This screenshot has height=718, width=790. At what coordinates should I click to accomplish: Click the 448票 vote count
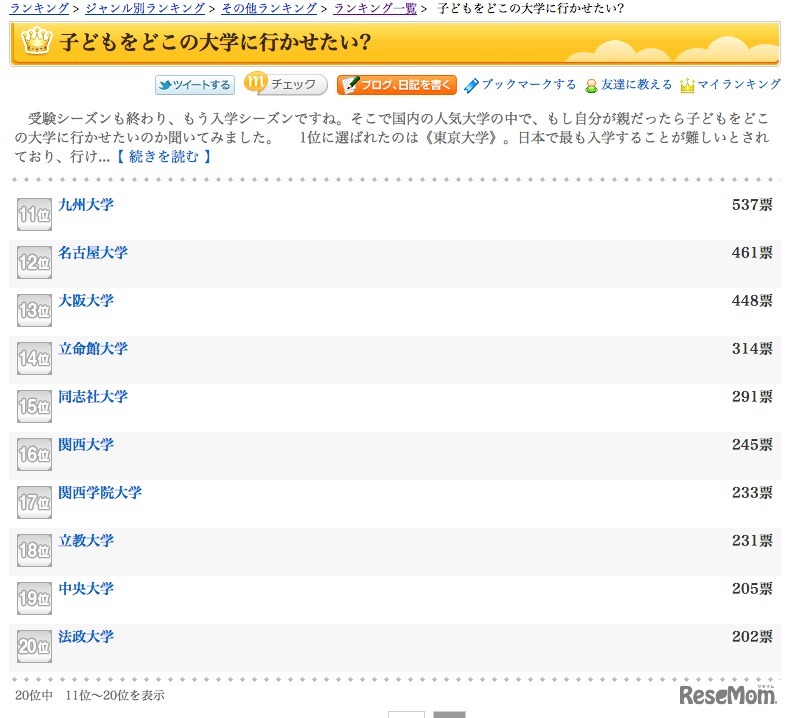click(752, 300)
